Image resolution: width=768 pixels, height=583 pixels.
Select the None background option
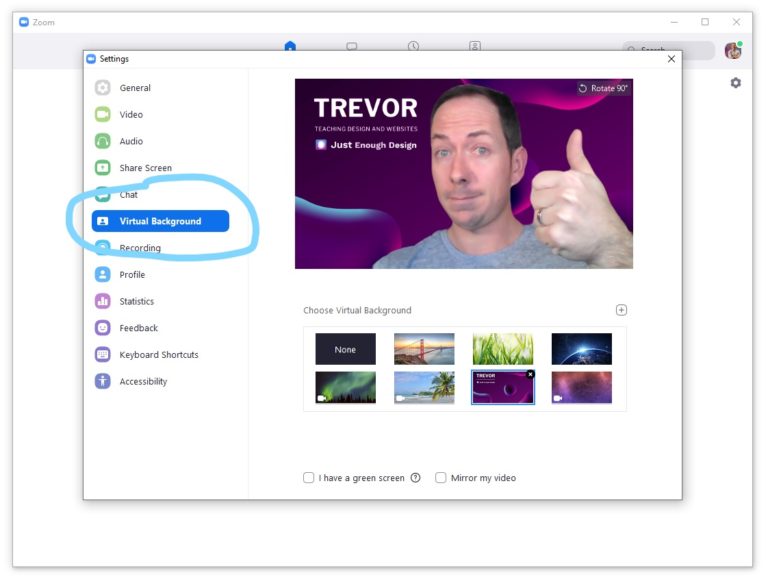tap(345, 349)
